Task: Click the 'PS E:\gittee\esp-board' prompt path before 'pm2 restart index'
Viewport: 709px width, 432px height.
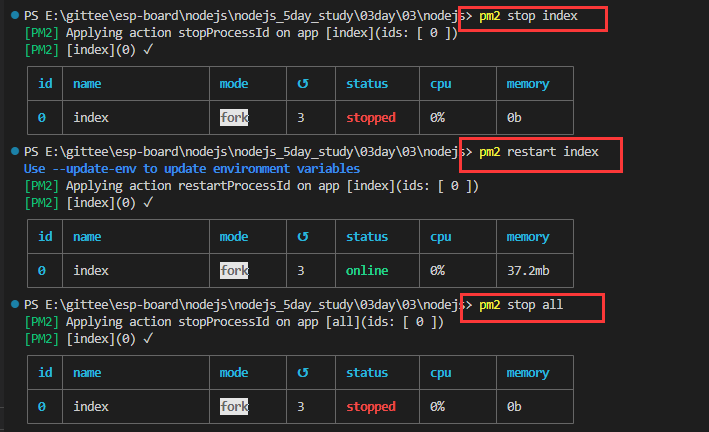Action: click(247, 152)
